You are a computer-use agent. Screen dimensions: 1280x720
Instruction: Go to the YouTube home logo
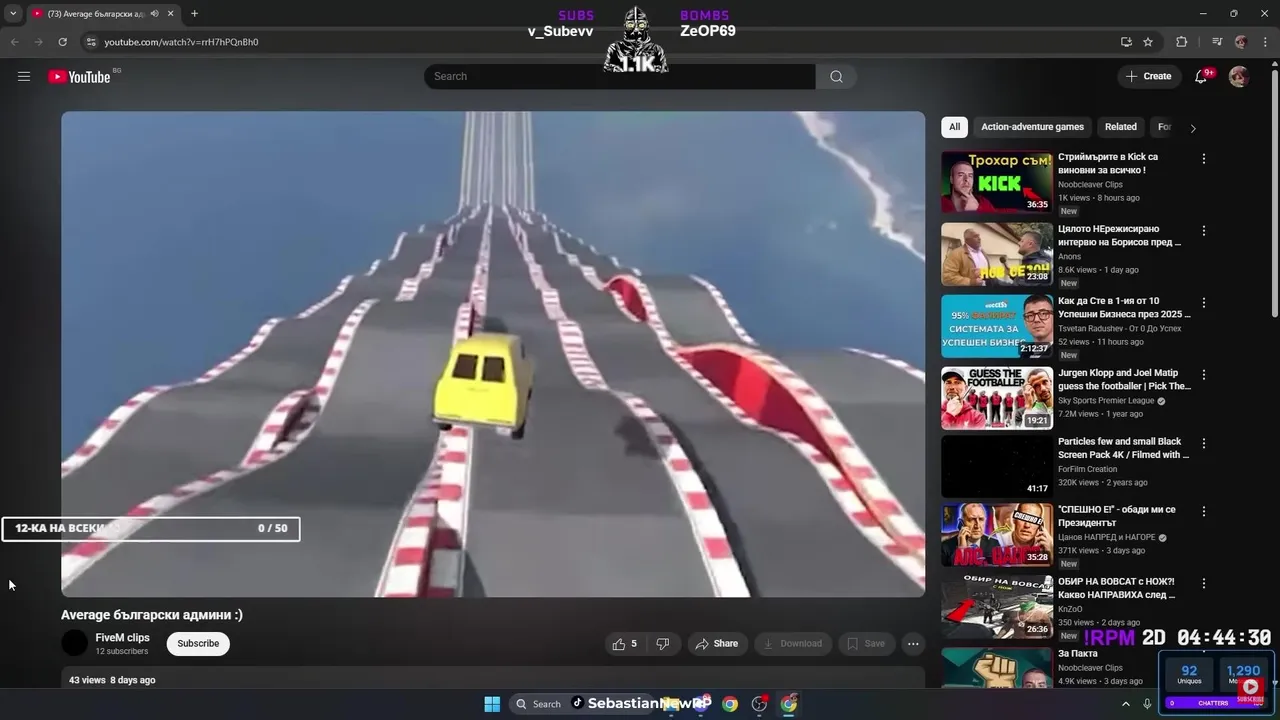tap(79, 77)
